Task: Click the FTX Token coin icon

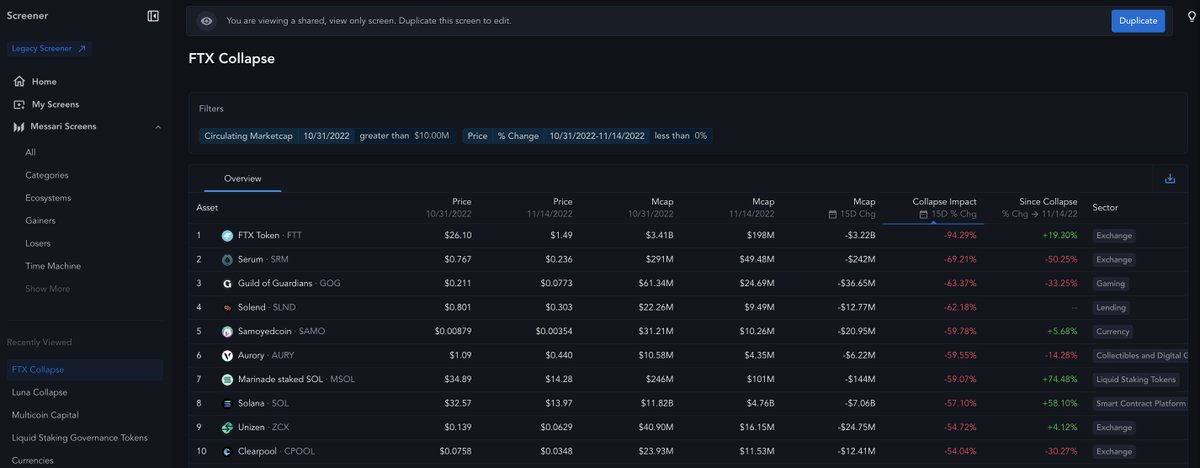Action: [227, 236]
